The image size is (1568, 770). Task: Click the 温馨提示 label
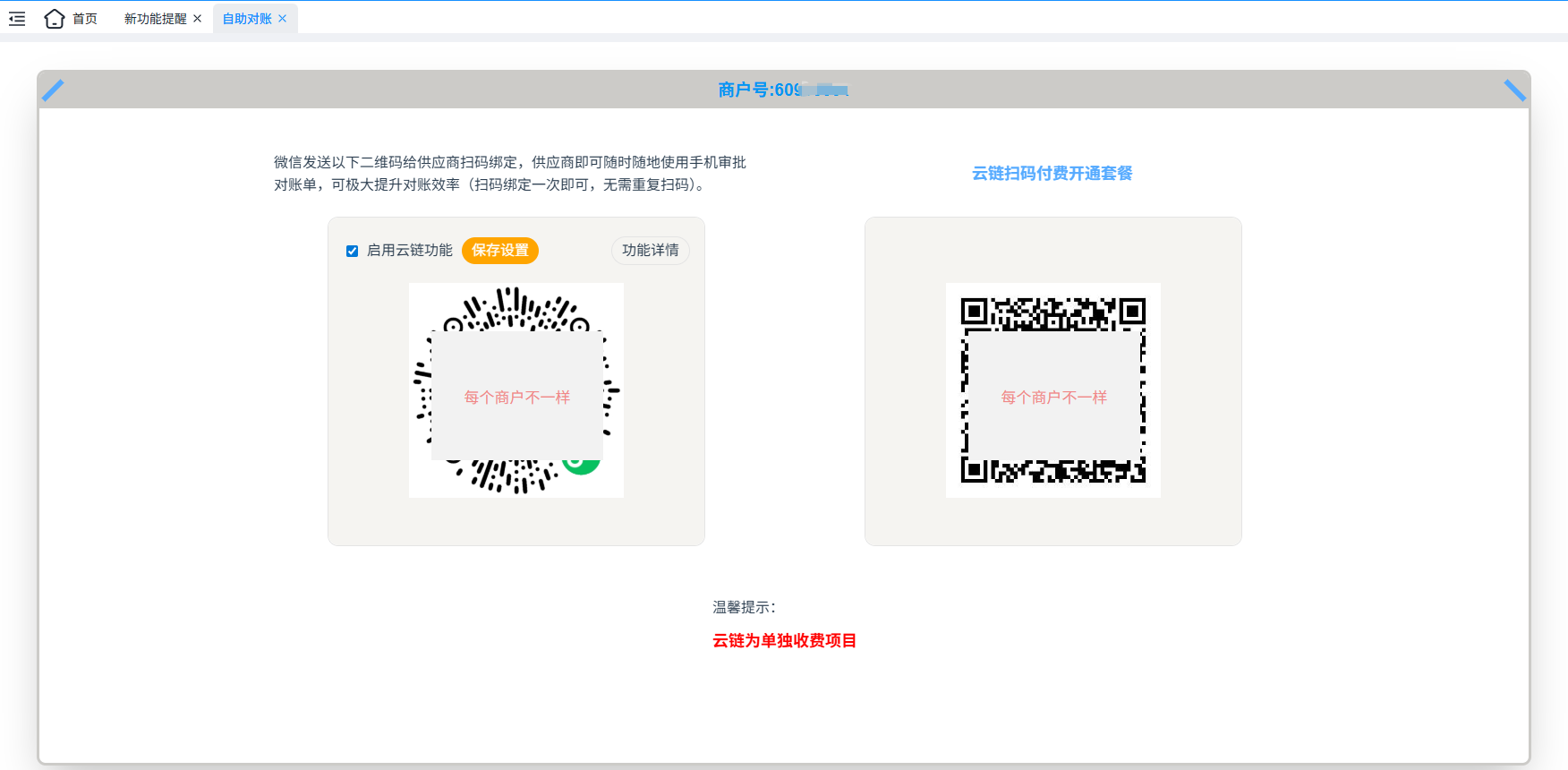(x=745, y=607)
